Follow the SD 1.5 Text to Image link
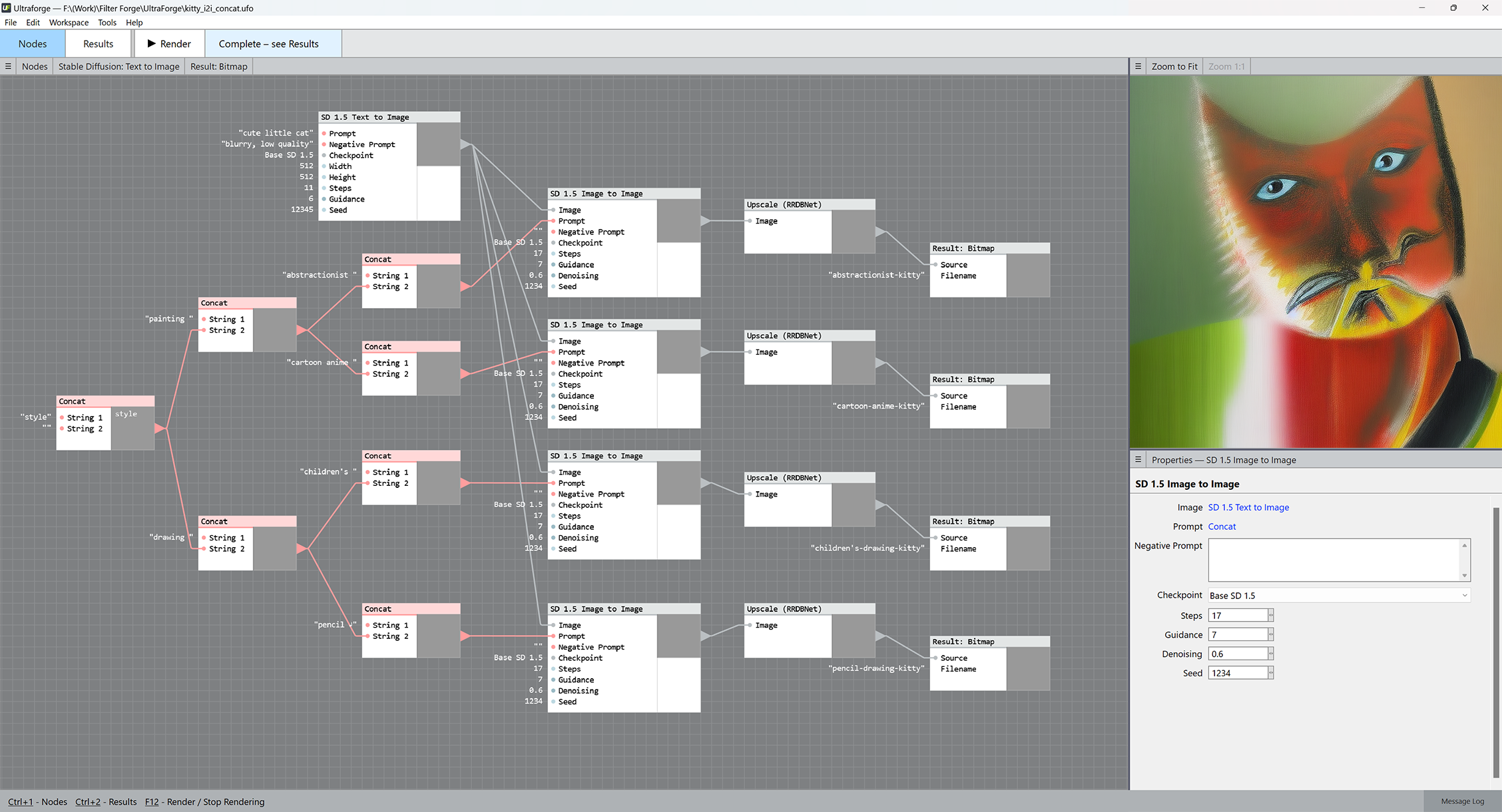Image resolution: width=1502 pixels, height=812 pixels. click(x=1248, y=508)
